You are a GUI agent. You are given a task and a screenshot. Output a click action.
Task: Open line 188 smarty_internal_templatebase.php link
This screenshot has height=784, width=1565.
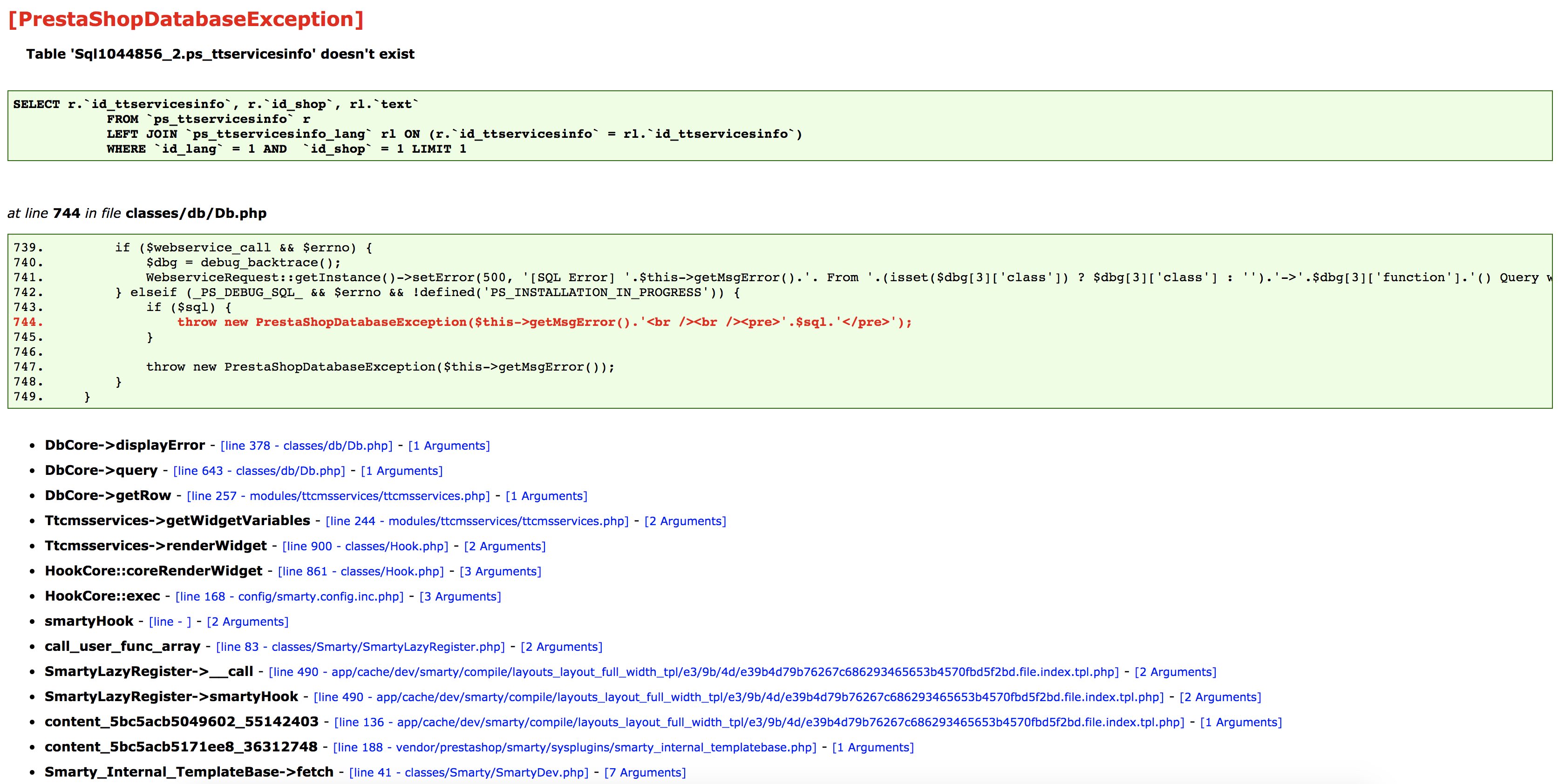pos(574,748)
